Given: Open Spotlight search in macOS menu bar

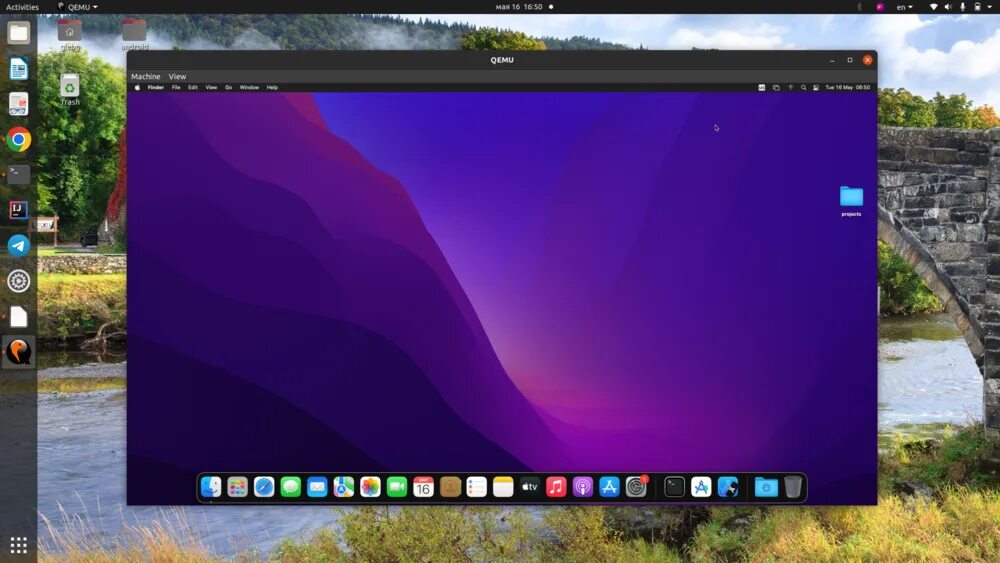Looking at the screenshot, I should (x=804, y=87).
